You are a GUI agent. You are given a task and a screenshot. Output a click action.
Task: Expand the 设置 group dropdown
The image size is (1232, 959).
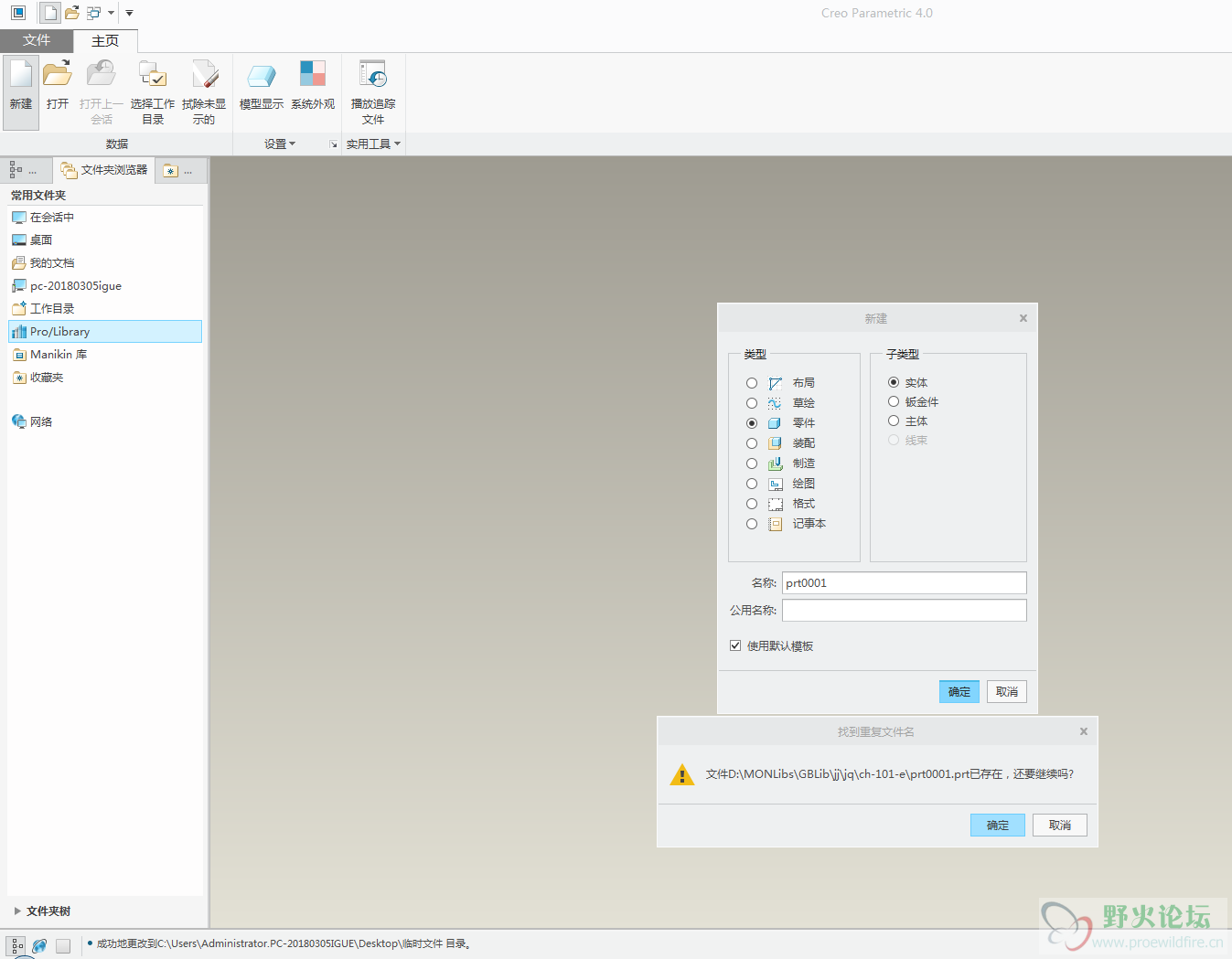(x=280, y=144)
